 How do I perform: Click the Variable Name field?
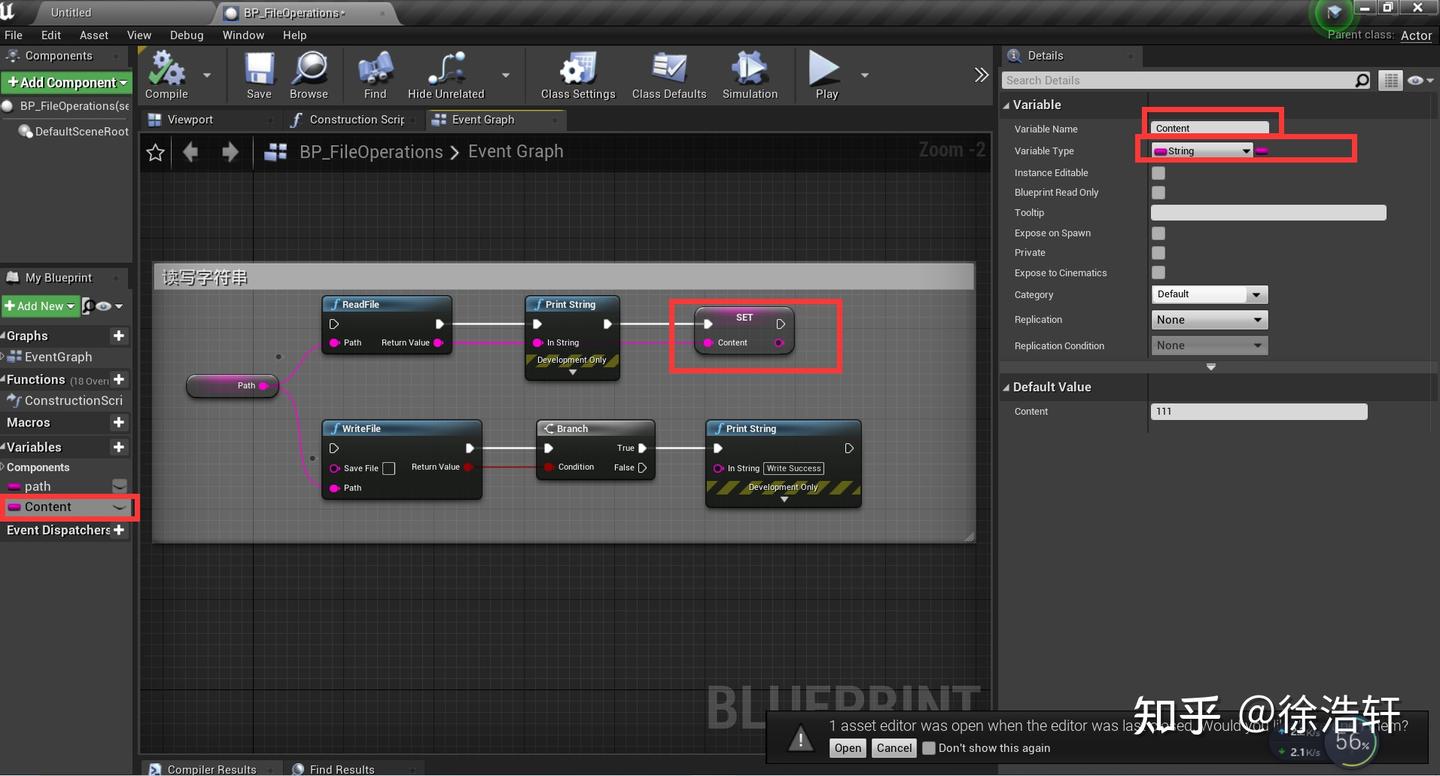[1210, 128]
